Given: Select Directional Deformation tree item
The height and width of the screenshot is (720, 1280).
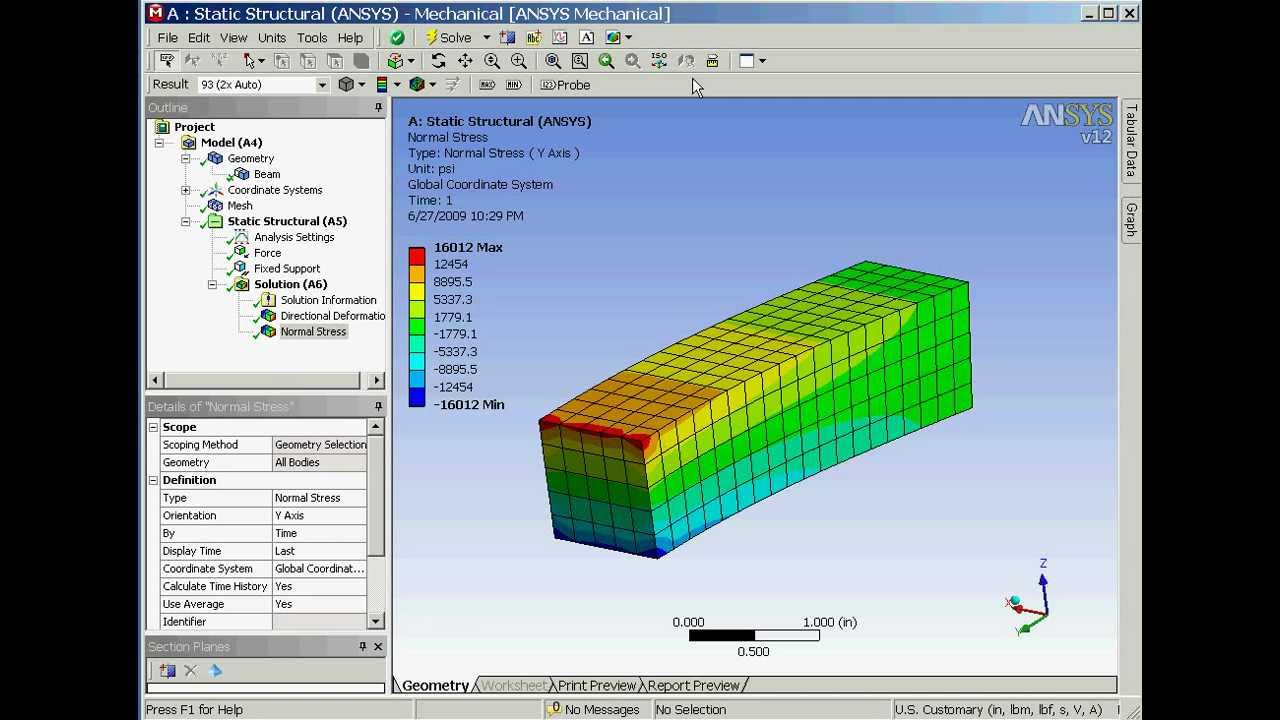Looking at the screenshot, I should (332, 316).
